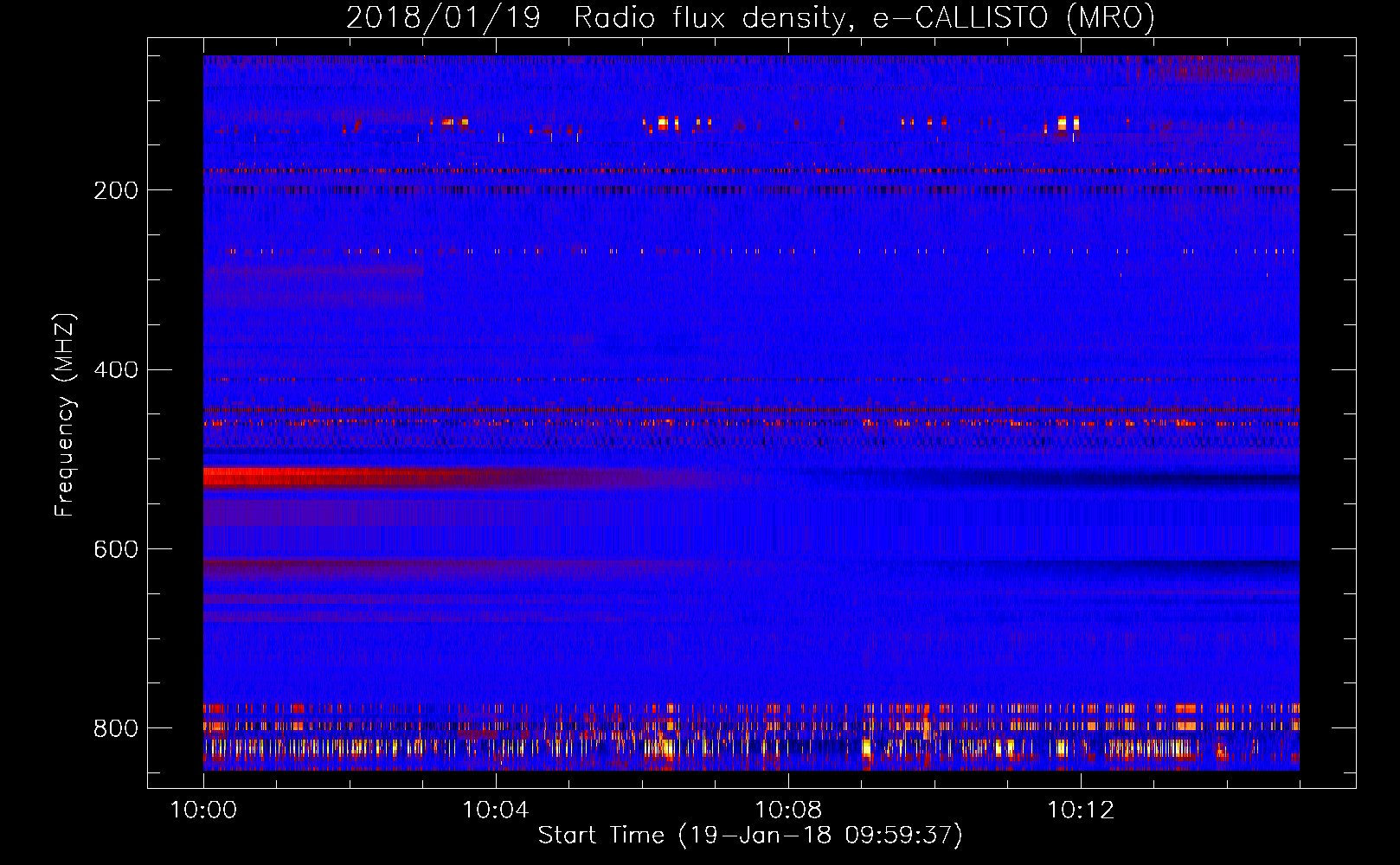Click the Frequency (MHZ) axis label
This screenshot has width=1400, height=865.
65,414
